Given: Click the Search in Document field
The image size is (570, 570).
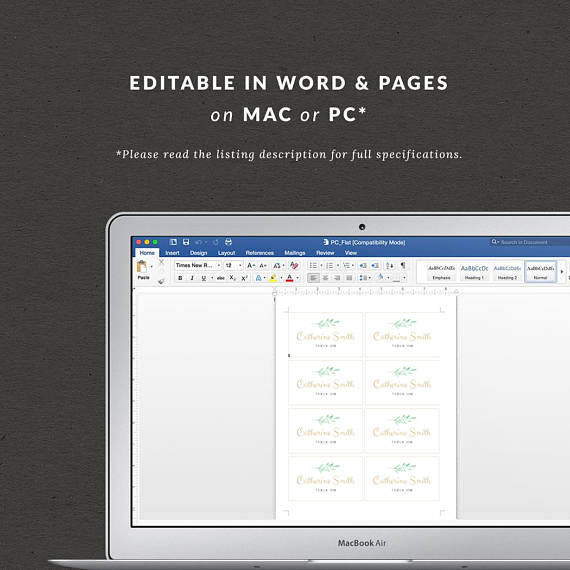Looking at the screenshot, I should (x=530, y=242).
